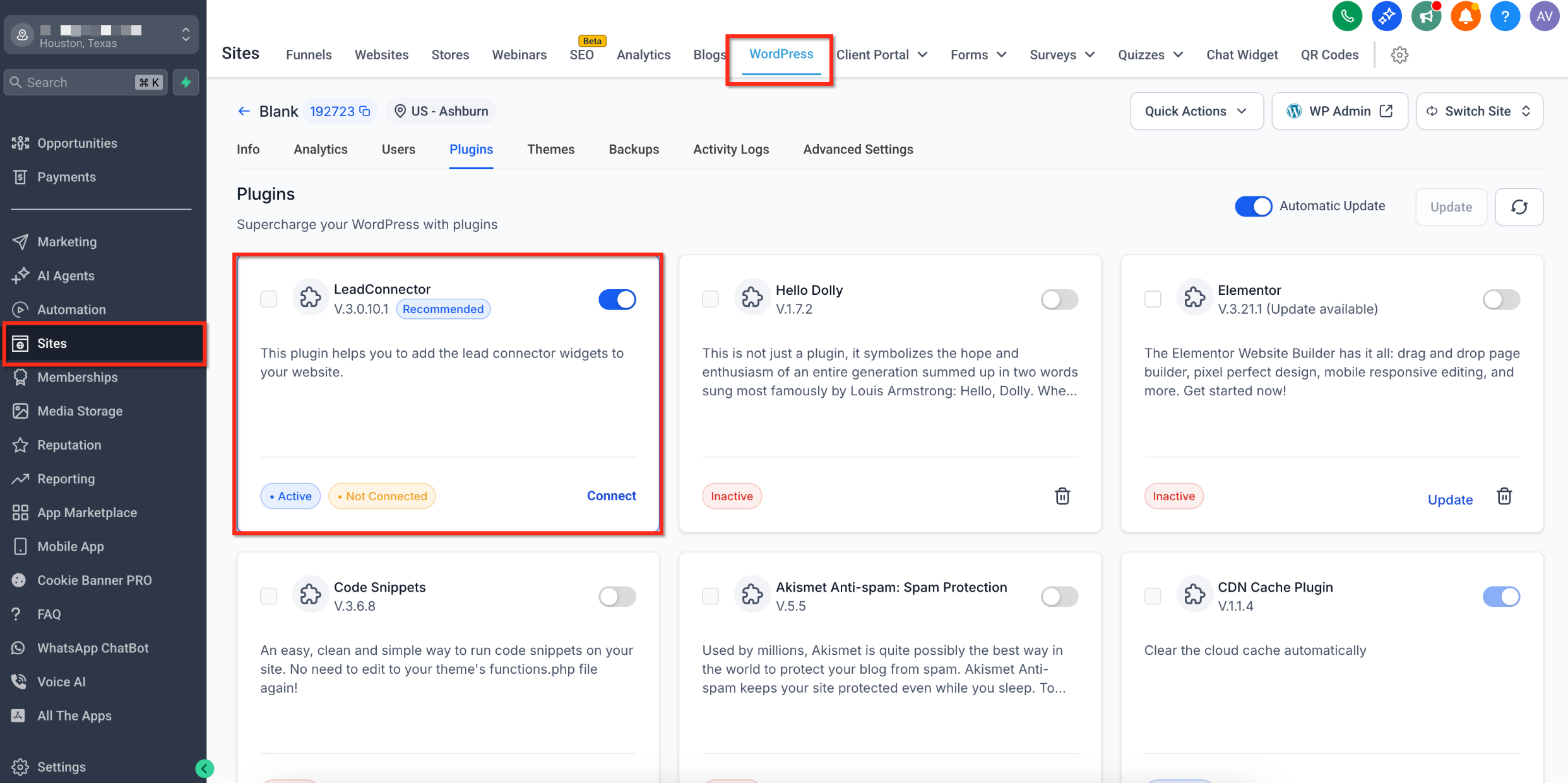Copy the site ID 192723
This screenshot has width=1568, height=783.
point(365,111)
